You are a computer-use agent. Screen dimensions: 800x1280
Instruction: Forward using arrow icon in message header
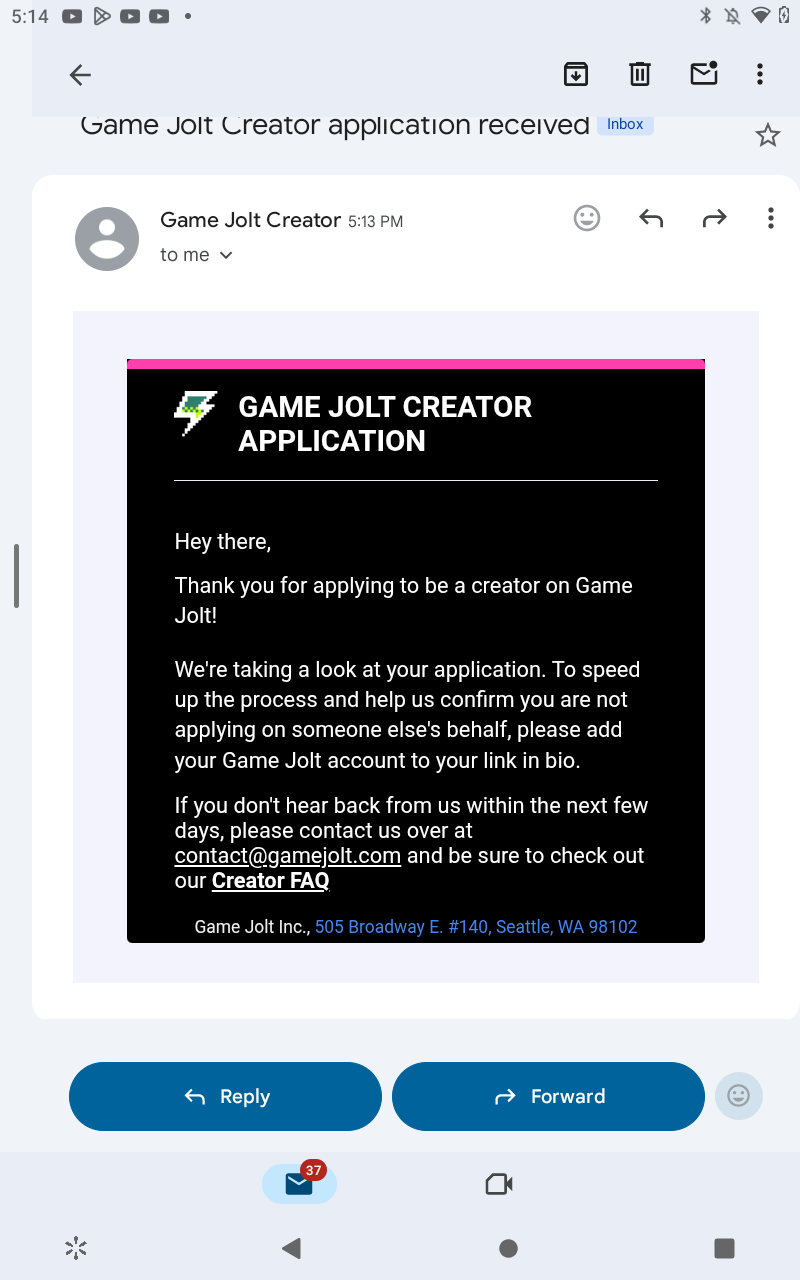coord(714,218)
